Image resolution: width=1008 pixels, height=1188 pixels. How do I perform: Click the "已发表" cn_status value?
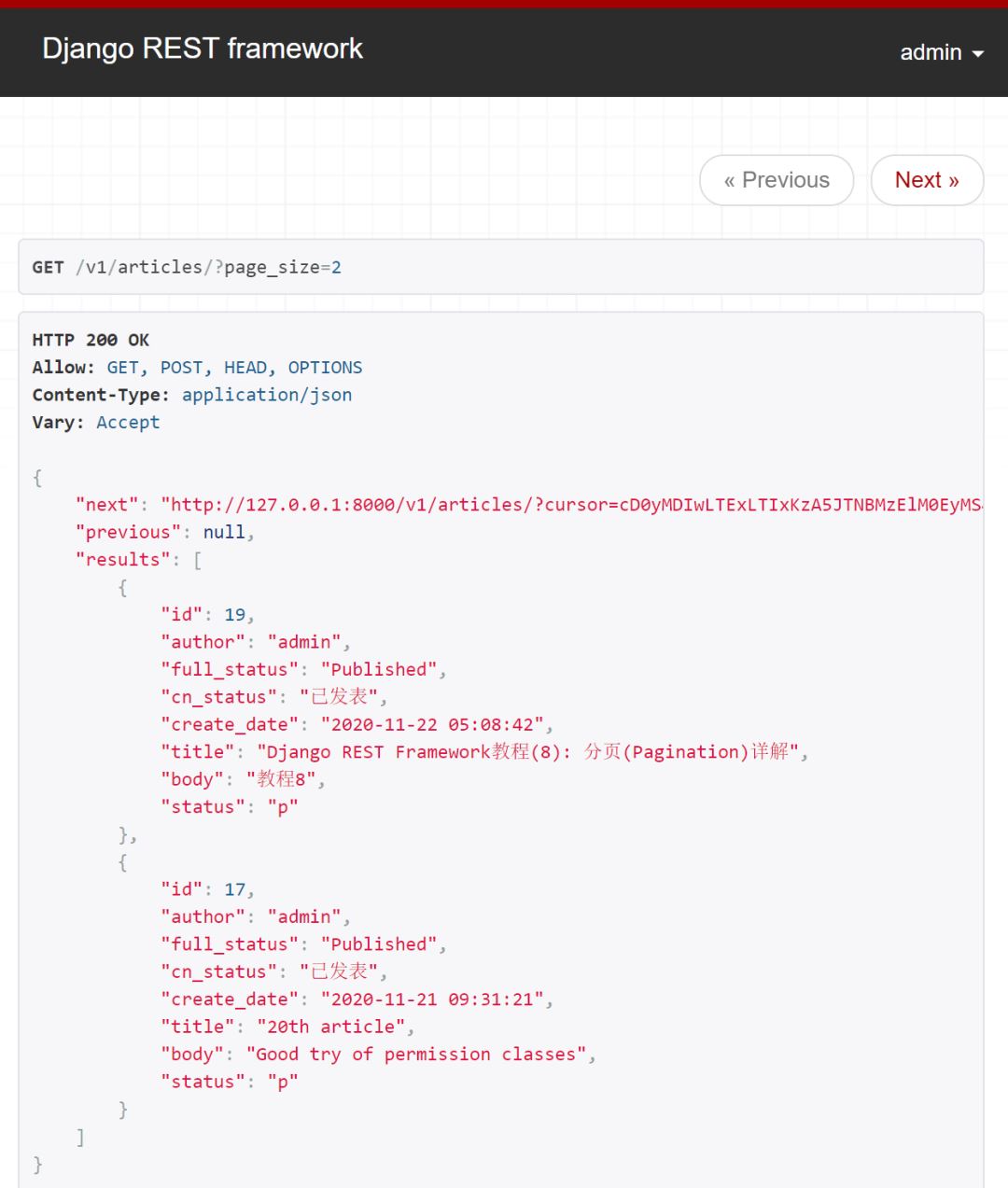(343, 696)
